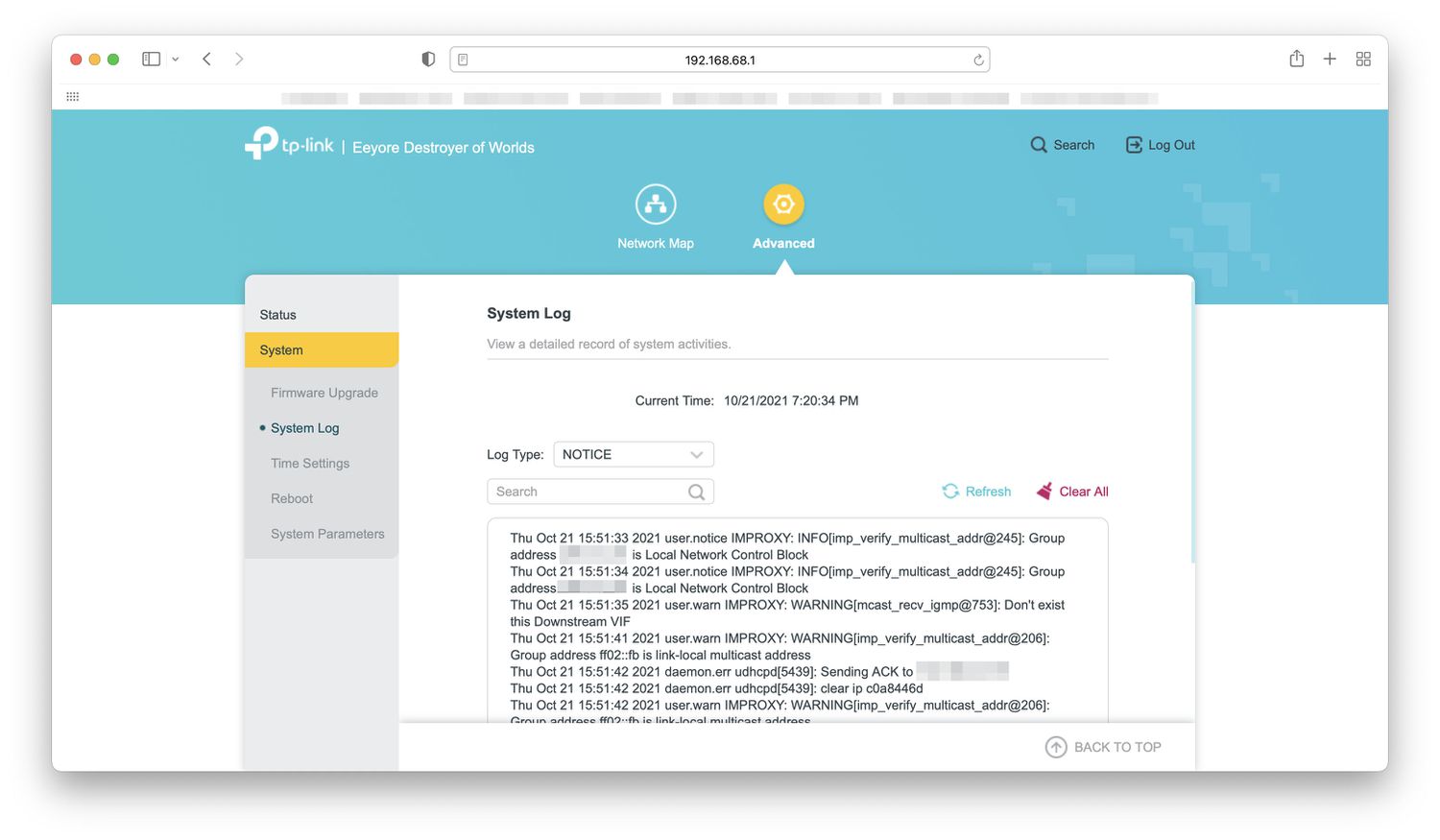Image resolution: width=1440 pixels, height=840 pixels.
Task: Log out of the router
Action: [x=1160, y=145]
